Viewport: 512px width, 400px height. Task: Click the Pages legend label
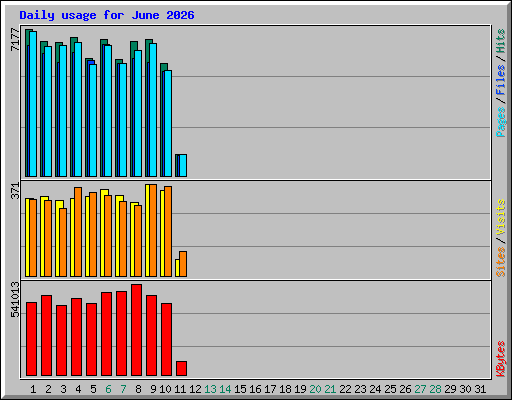[501, 122]
